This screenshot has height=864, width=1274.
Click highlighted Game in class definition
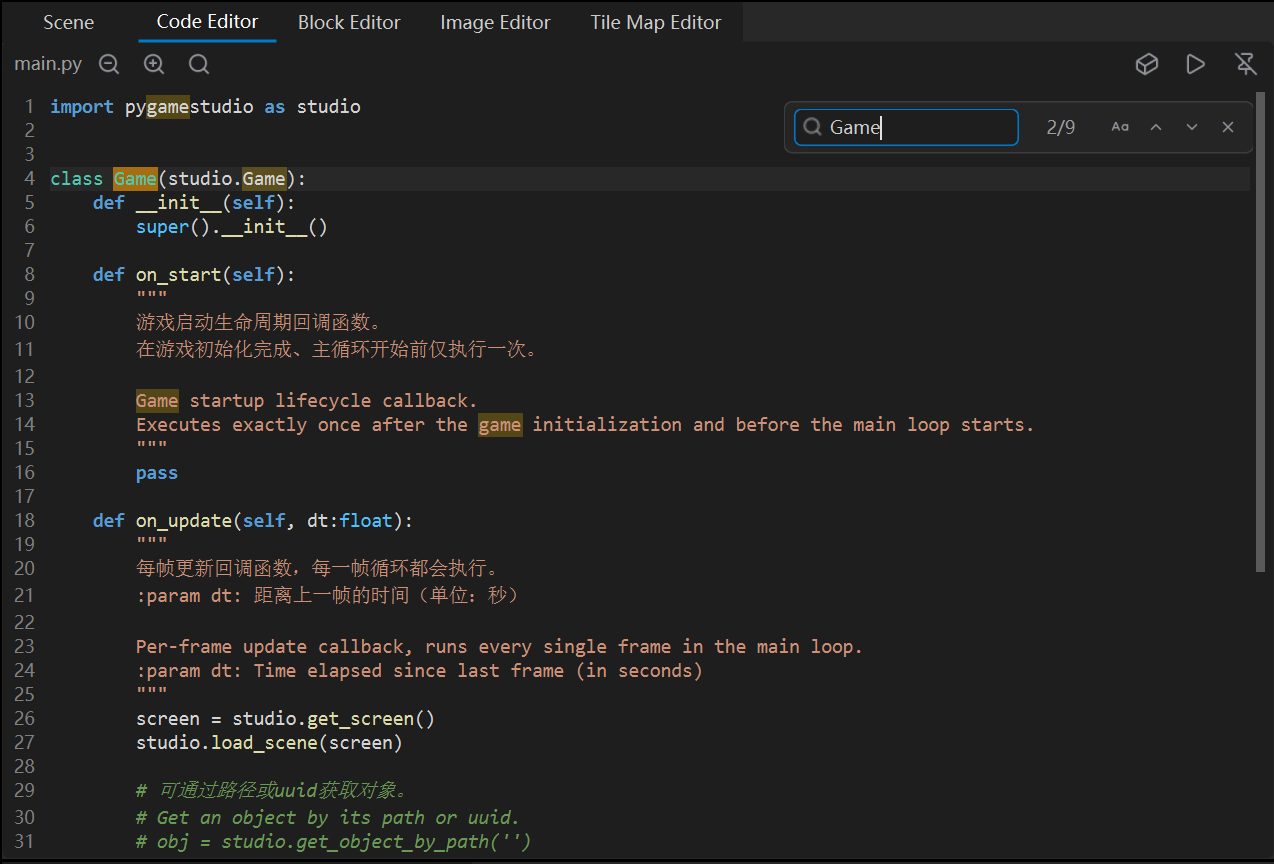point(135,179)
